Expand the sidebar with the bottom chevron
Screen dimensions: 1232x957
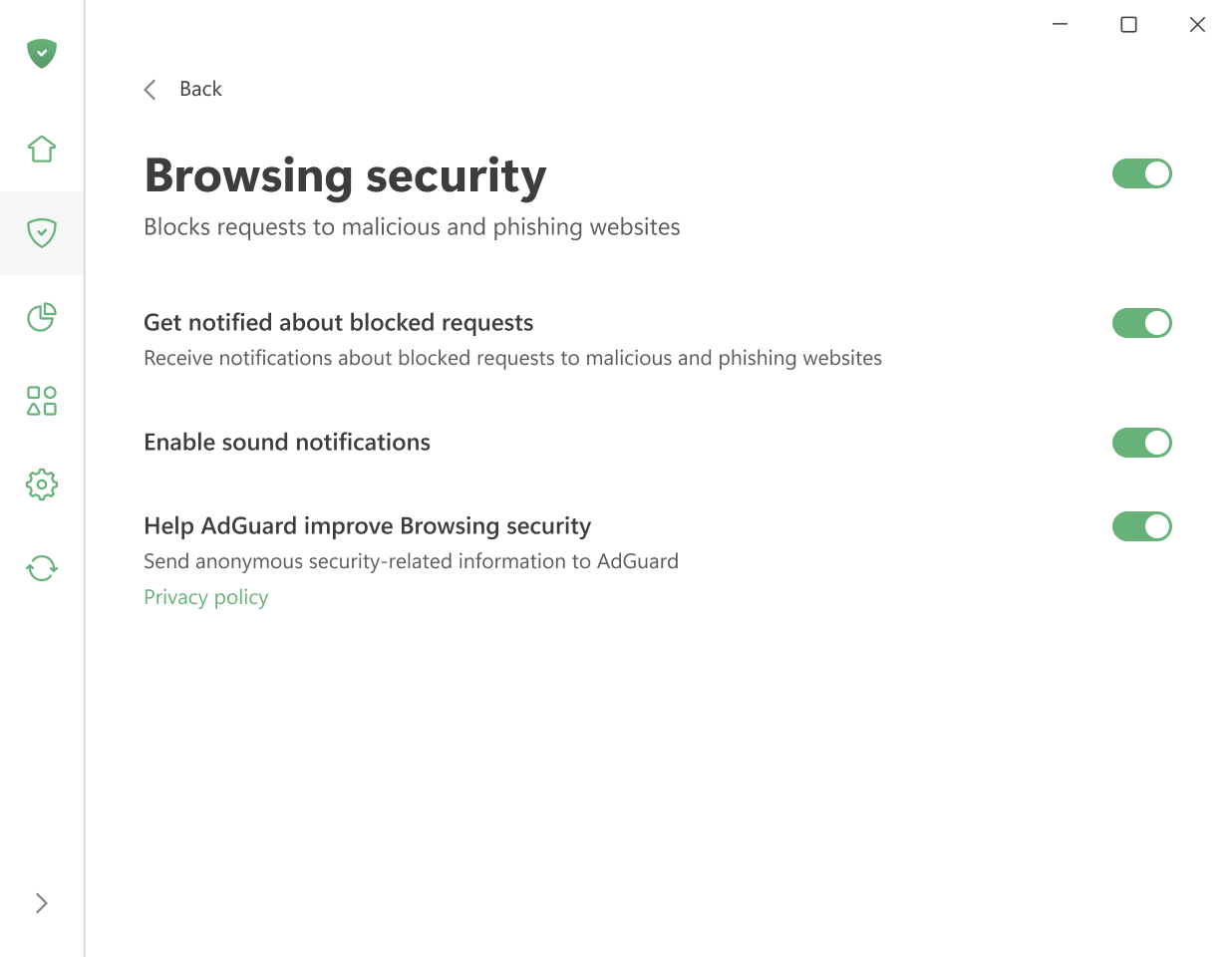(x=41, y=902)
